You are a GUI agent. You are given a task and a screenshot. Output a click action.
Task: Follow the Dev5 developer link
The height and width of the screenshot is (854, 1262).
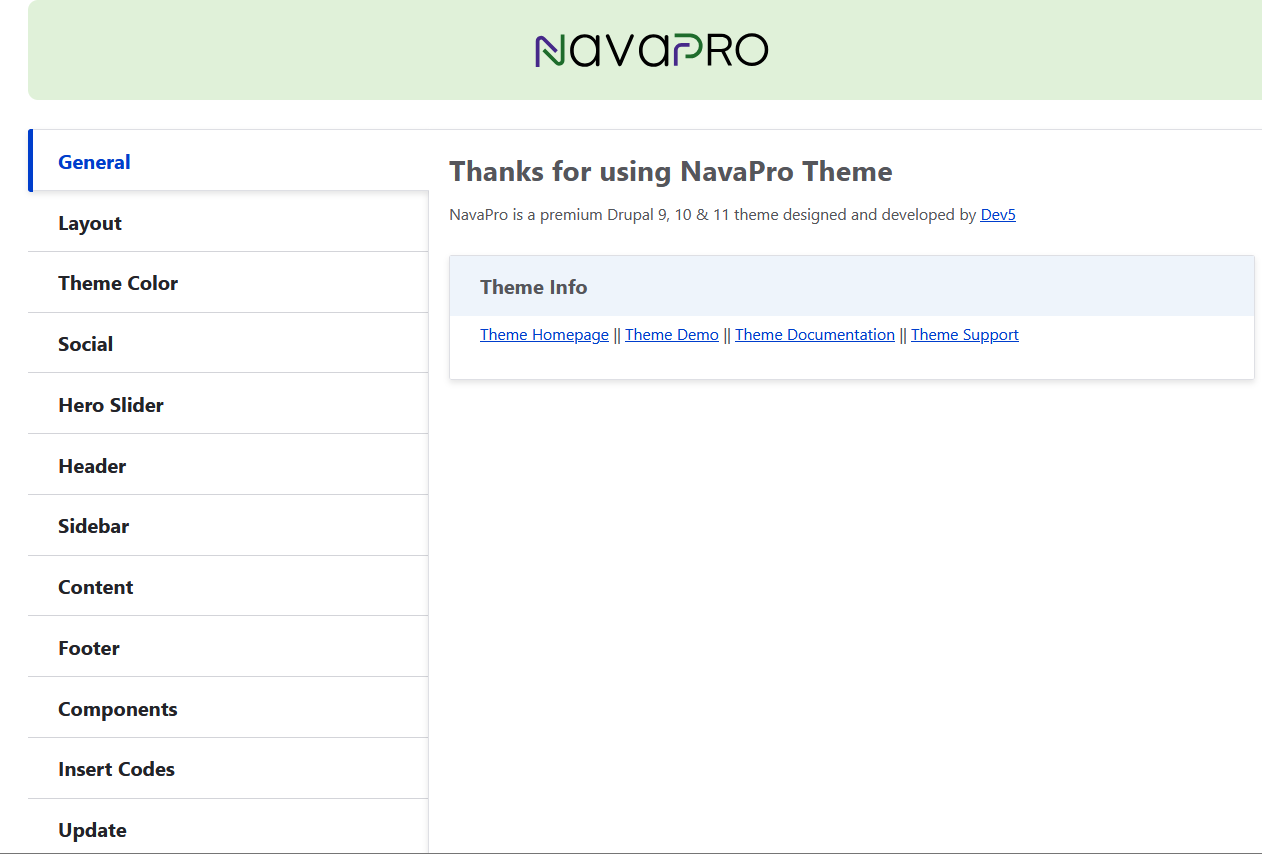(x=997, y=215)
